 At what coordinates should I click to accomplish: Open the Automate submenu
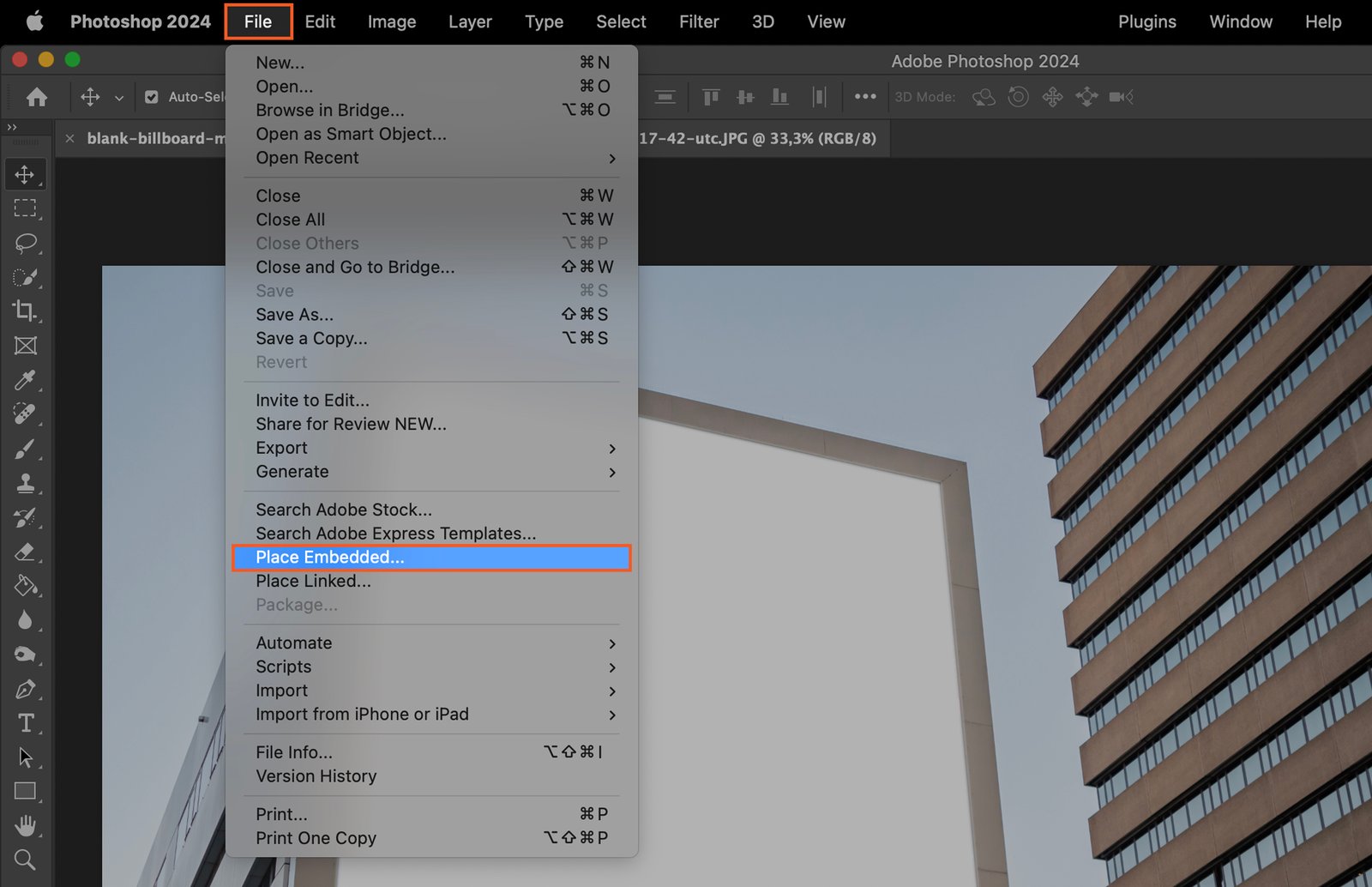[611, 643]
